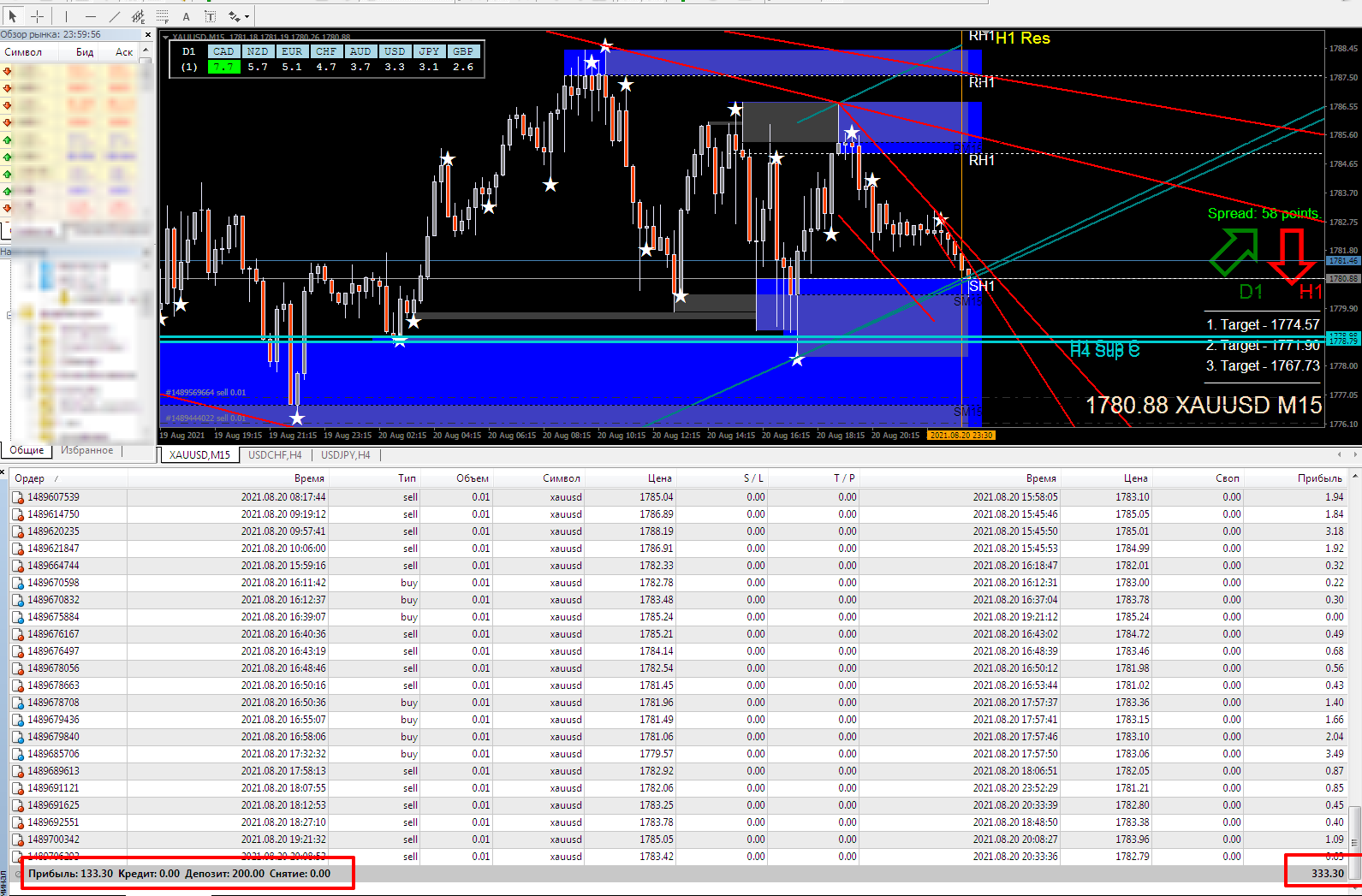Close the Обзор рынка panel

point(148,35)
